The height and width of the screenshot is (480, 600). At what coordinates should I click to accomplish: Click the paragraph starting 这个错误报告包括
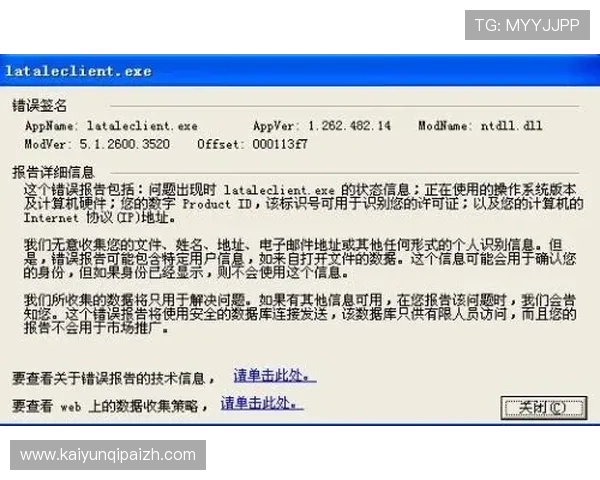[303, 204]
